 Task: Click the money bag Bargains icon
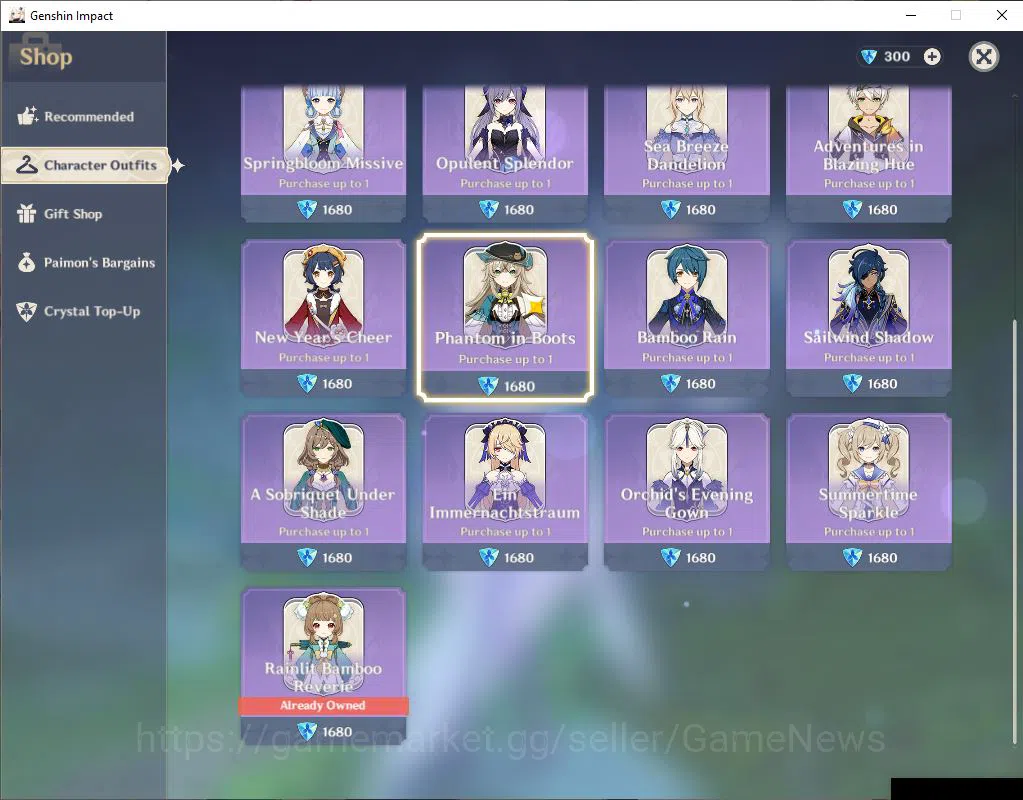tap(27, 262)
